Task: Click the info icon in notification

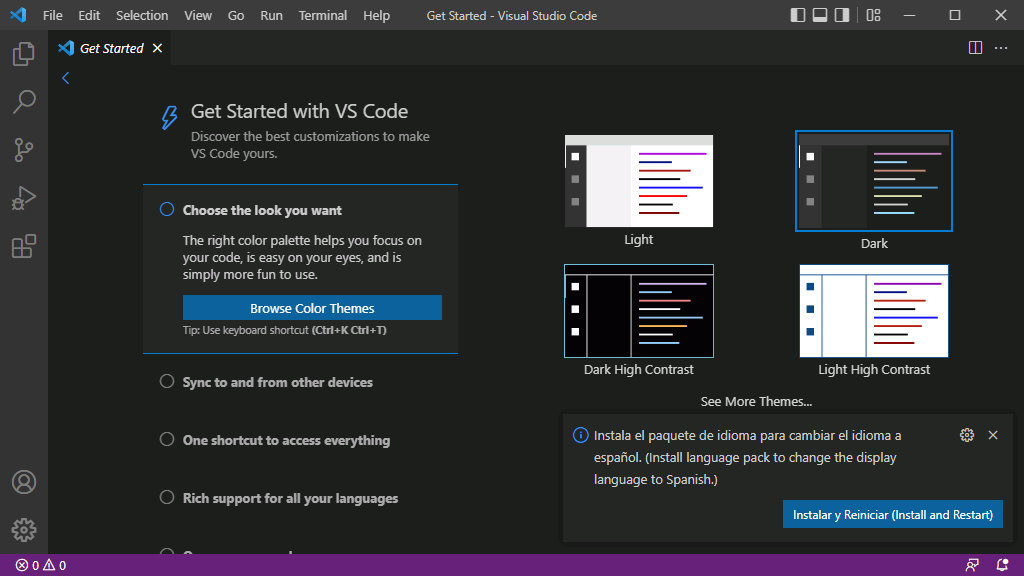Action: coord(580,435)
